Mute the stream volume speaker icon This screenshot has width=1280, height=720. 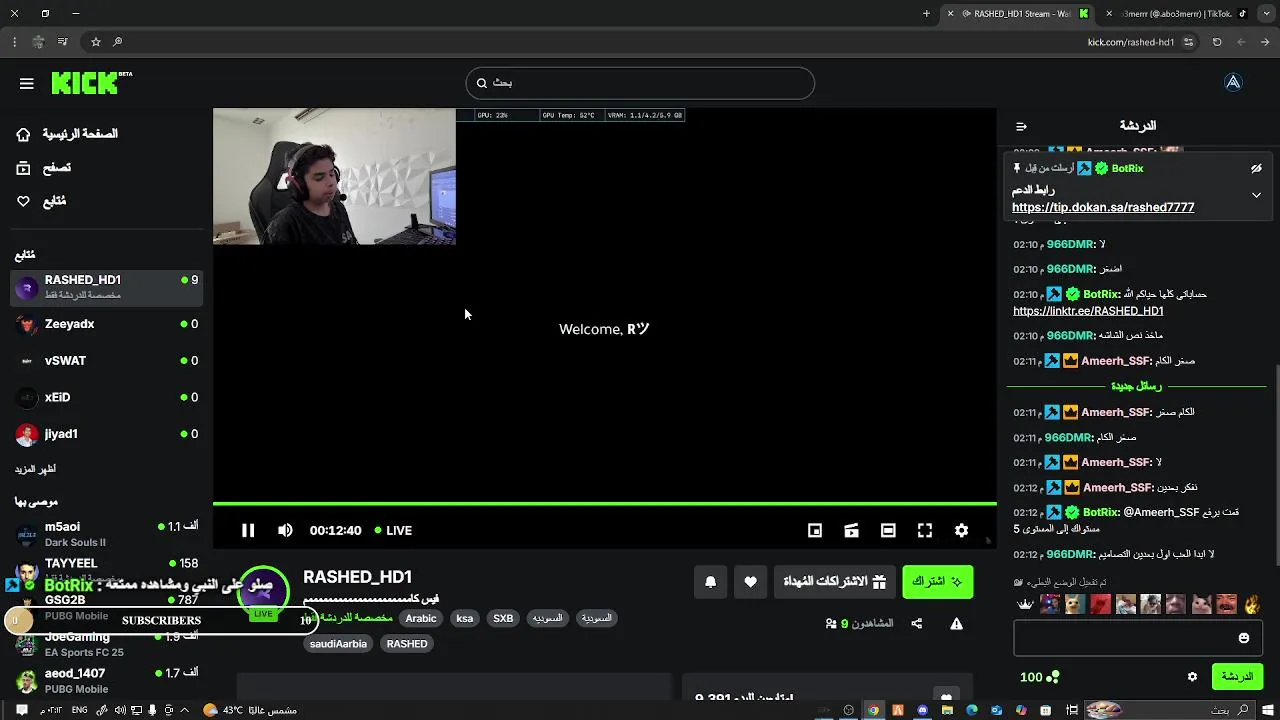coord(285,530)
